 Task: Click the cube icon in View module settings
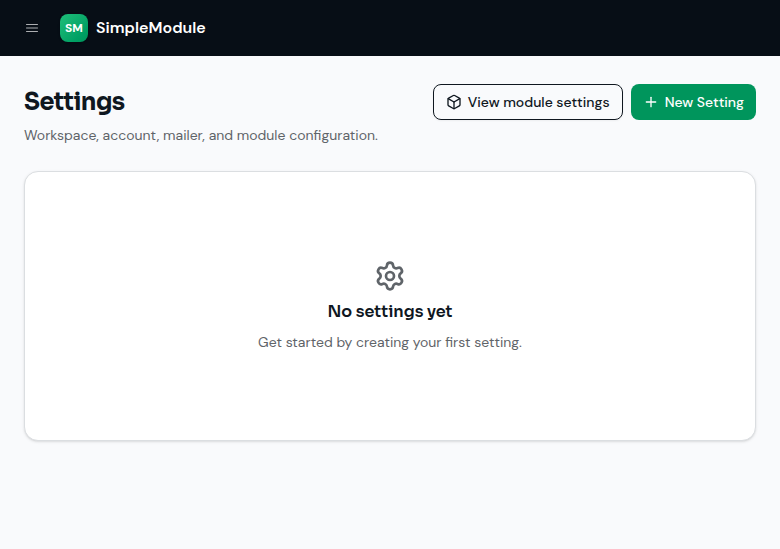coord(454,102)
